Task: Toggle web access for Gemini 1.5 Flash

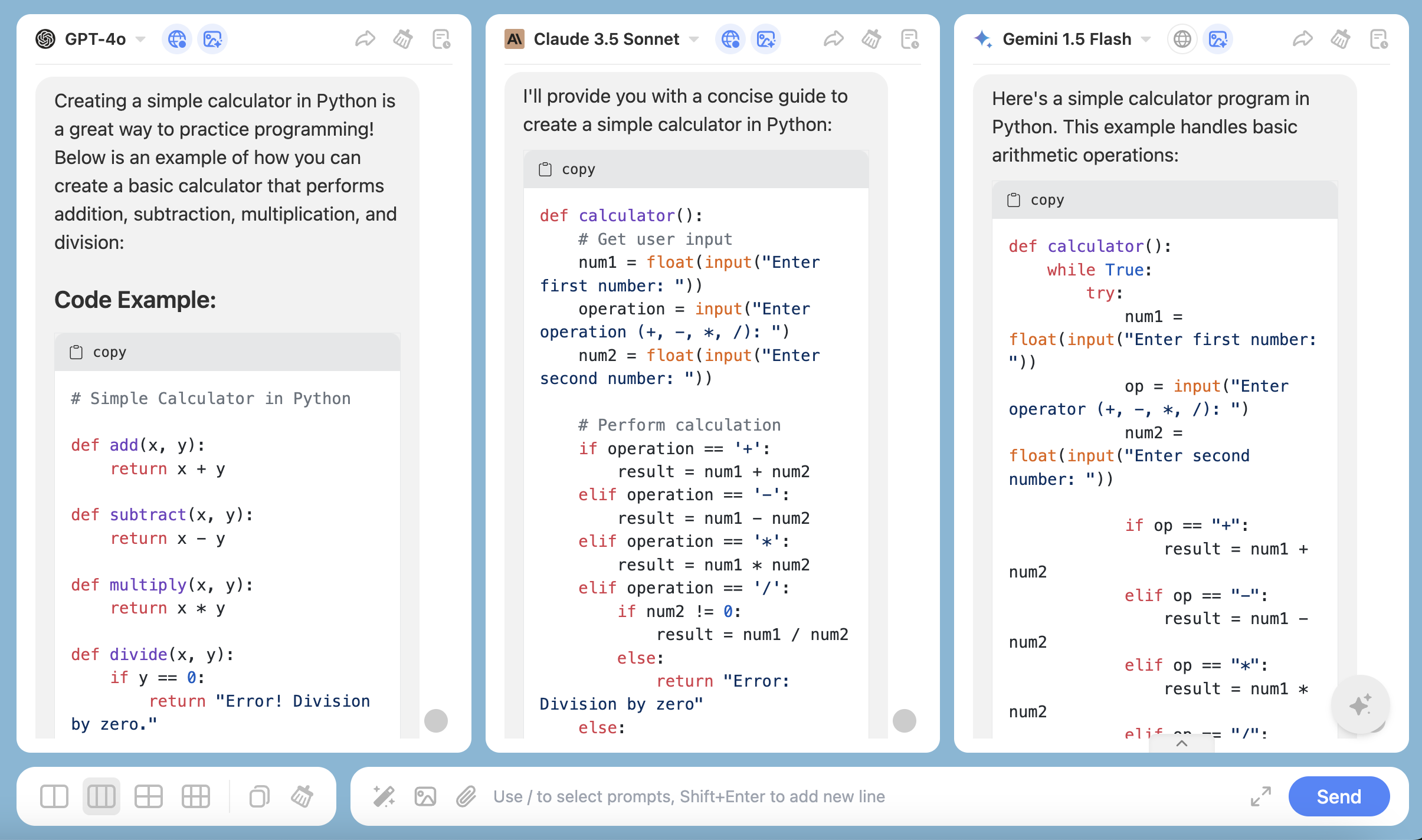Action: (1182, 40)
